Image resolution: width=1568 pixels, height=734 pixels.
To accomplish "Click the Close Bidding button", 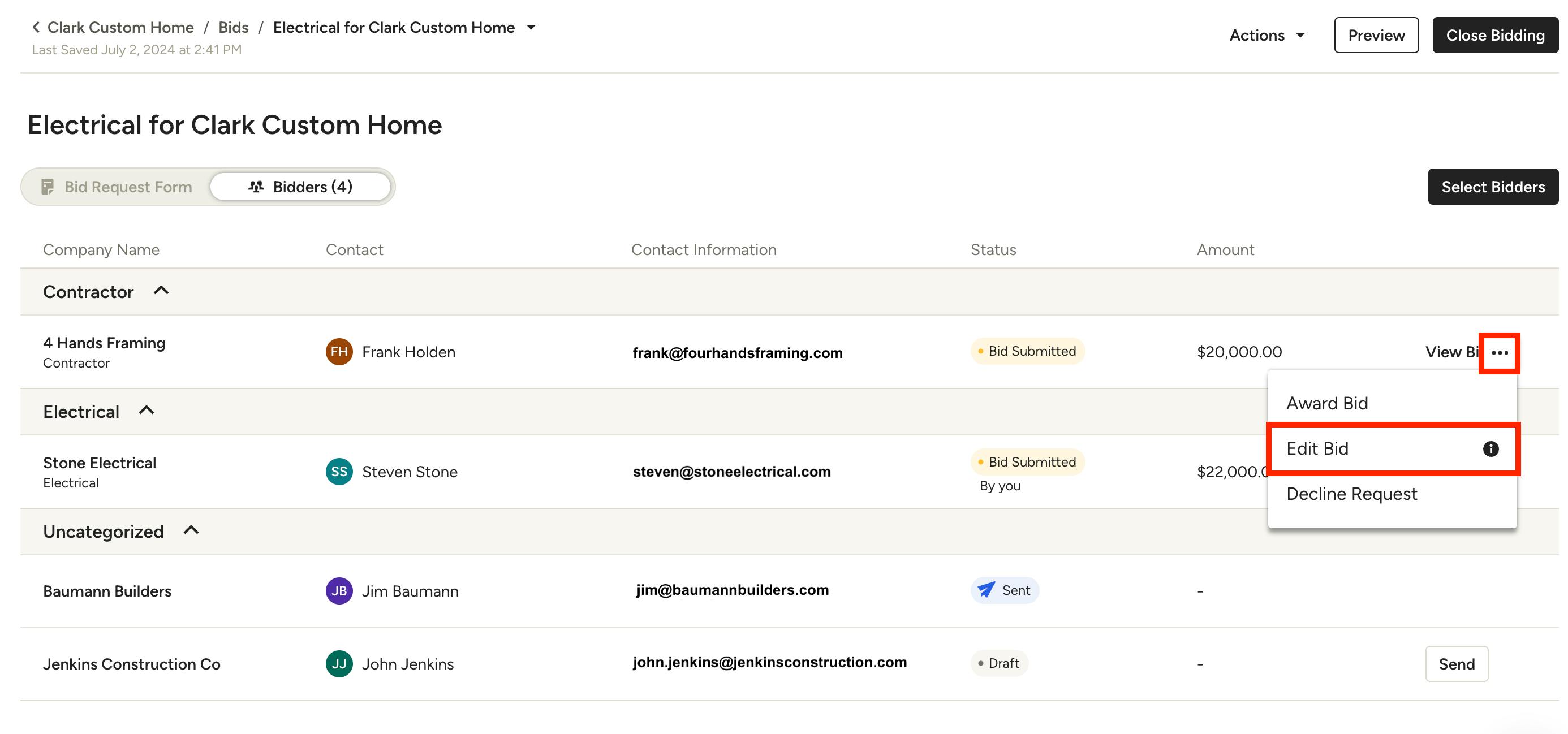I will 1494,35.
